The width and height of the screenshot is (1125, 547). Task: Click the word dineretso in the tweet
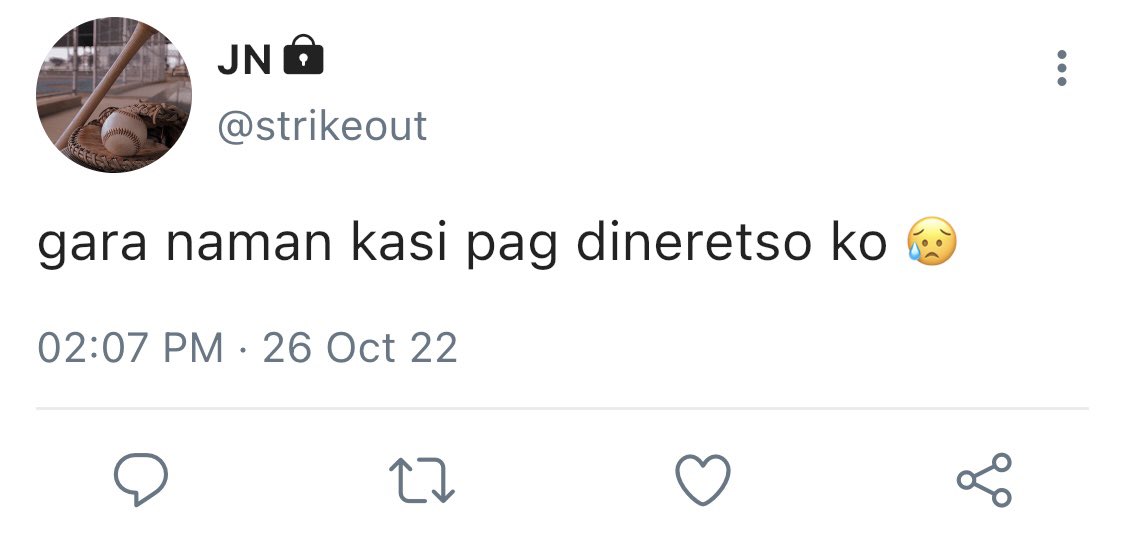click(x=695, y=243)
